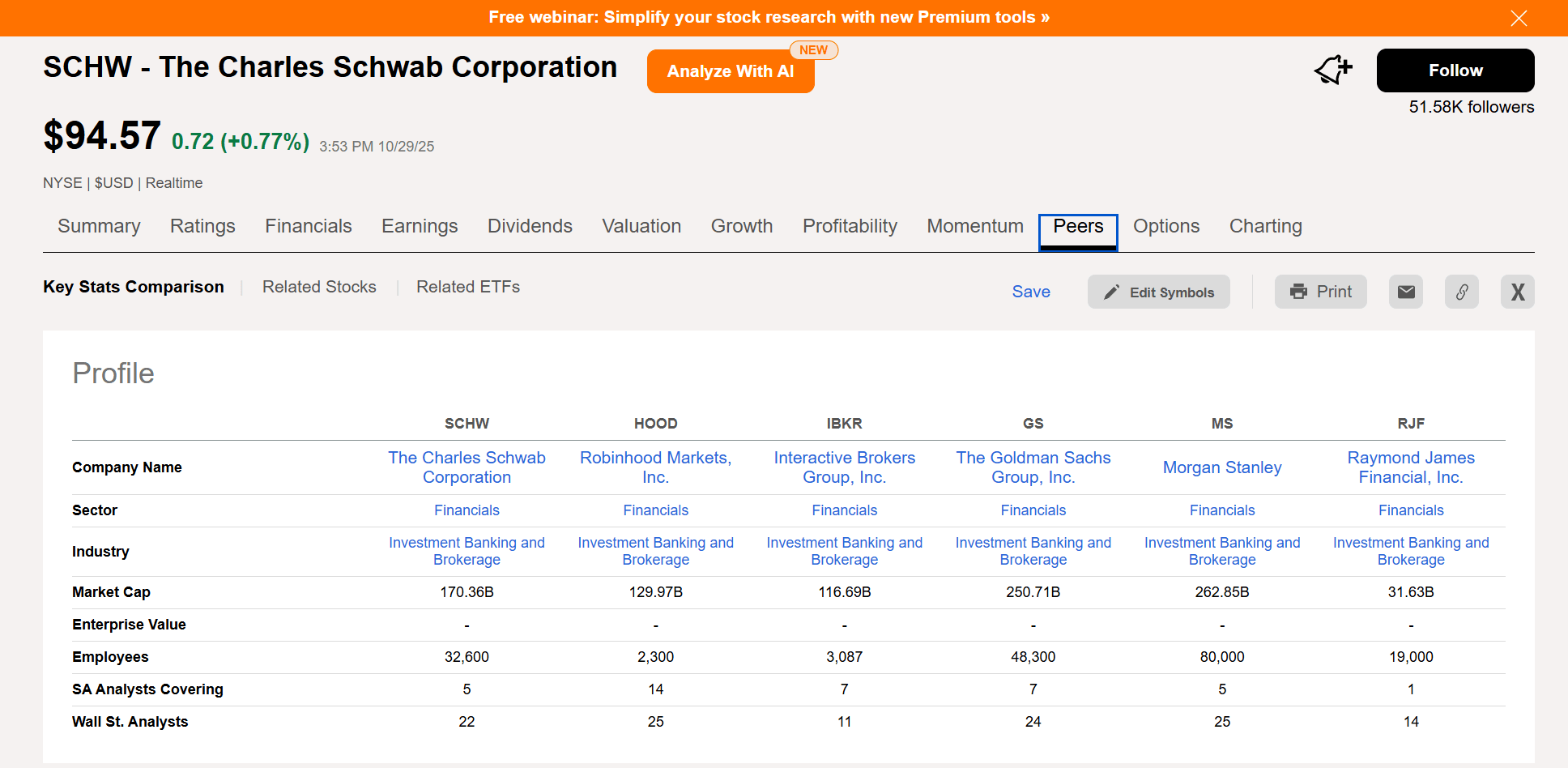Click the Analyze With AI button
Viewport: 1568px width, 768px height.
click(731, 71)
